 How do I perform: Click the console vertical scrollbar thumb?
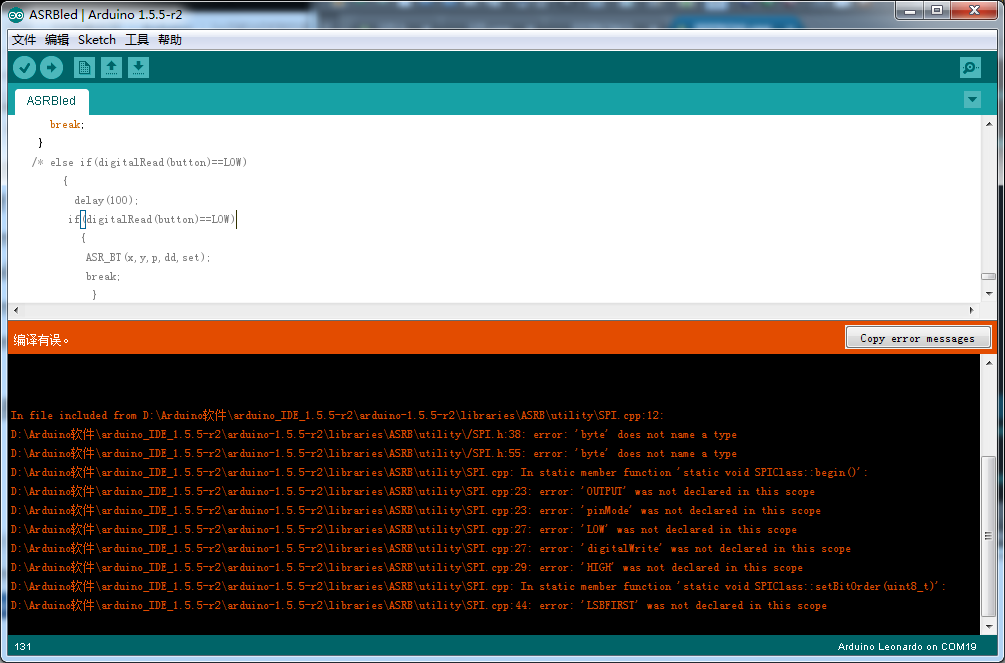coord(988,537)
